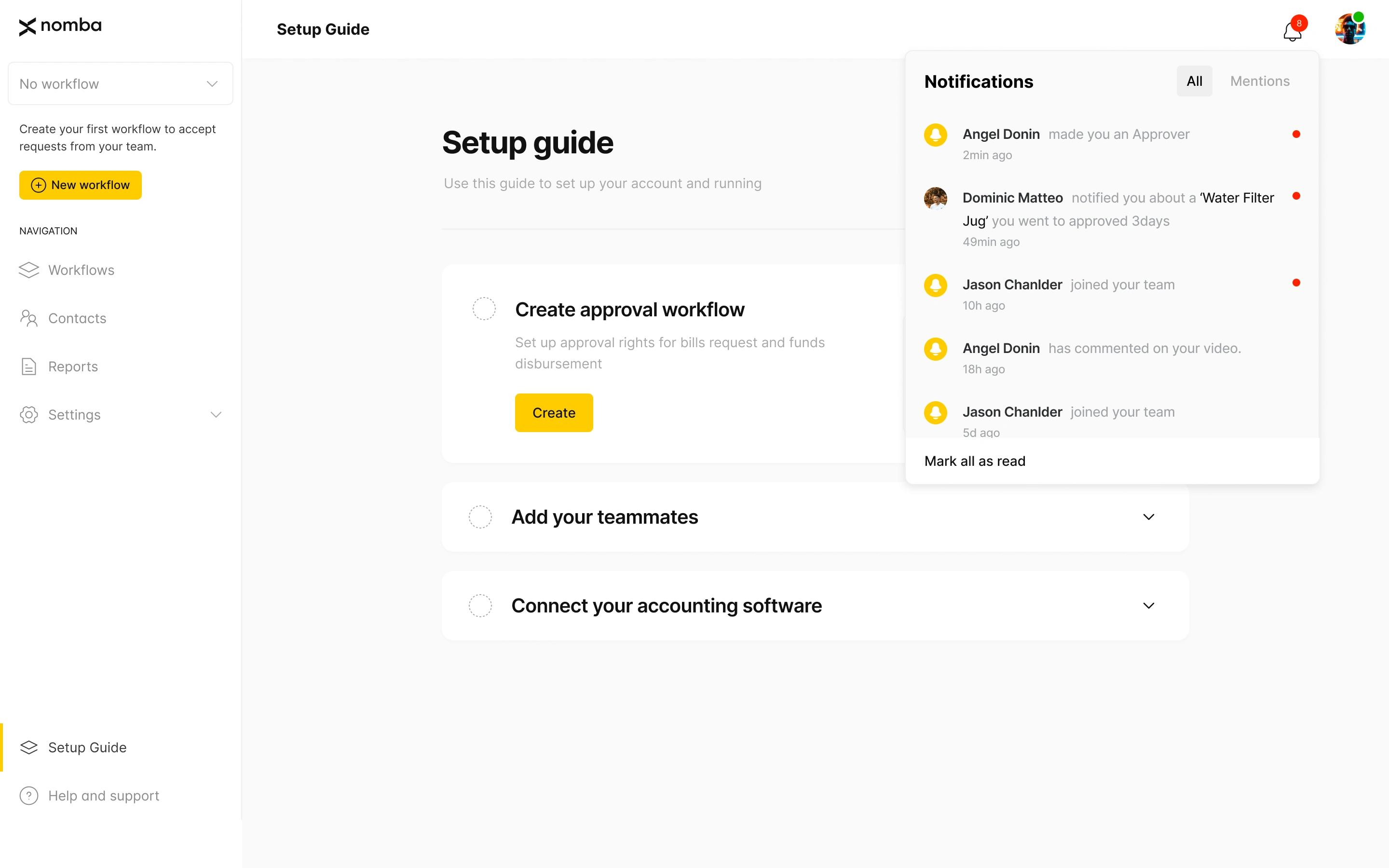The width and height of the screenshot is (1389, 868).
Task: Click the Help and support icon
Action: (29, 795)
